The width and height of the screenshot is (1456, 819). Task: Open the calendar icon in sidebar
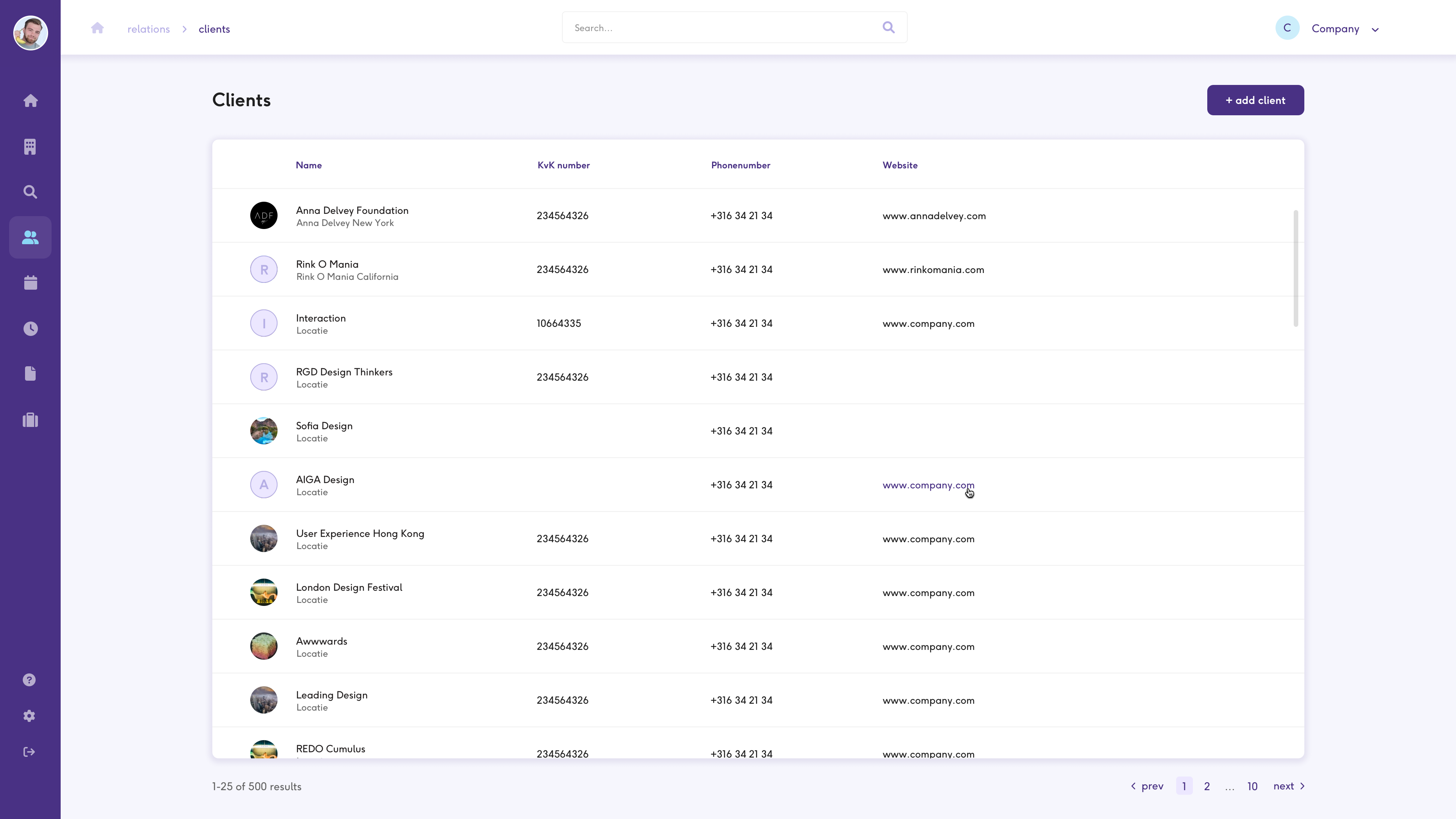30,282
